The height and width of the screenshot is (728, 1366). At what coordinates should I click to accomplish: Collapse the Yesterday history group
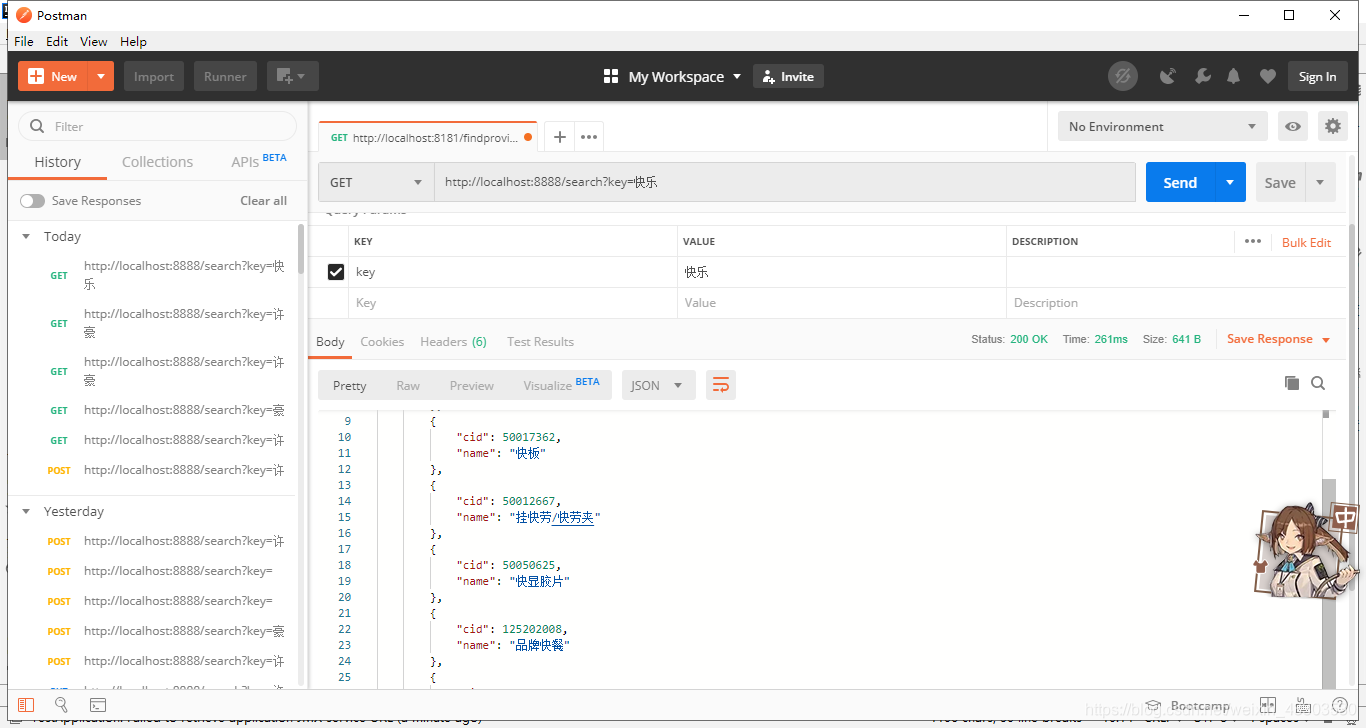[x=27, y=512]
